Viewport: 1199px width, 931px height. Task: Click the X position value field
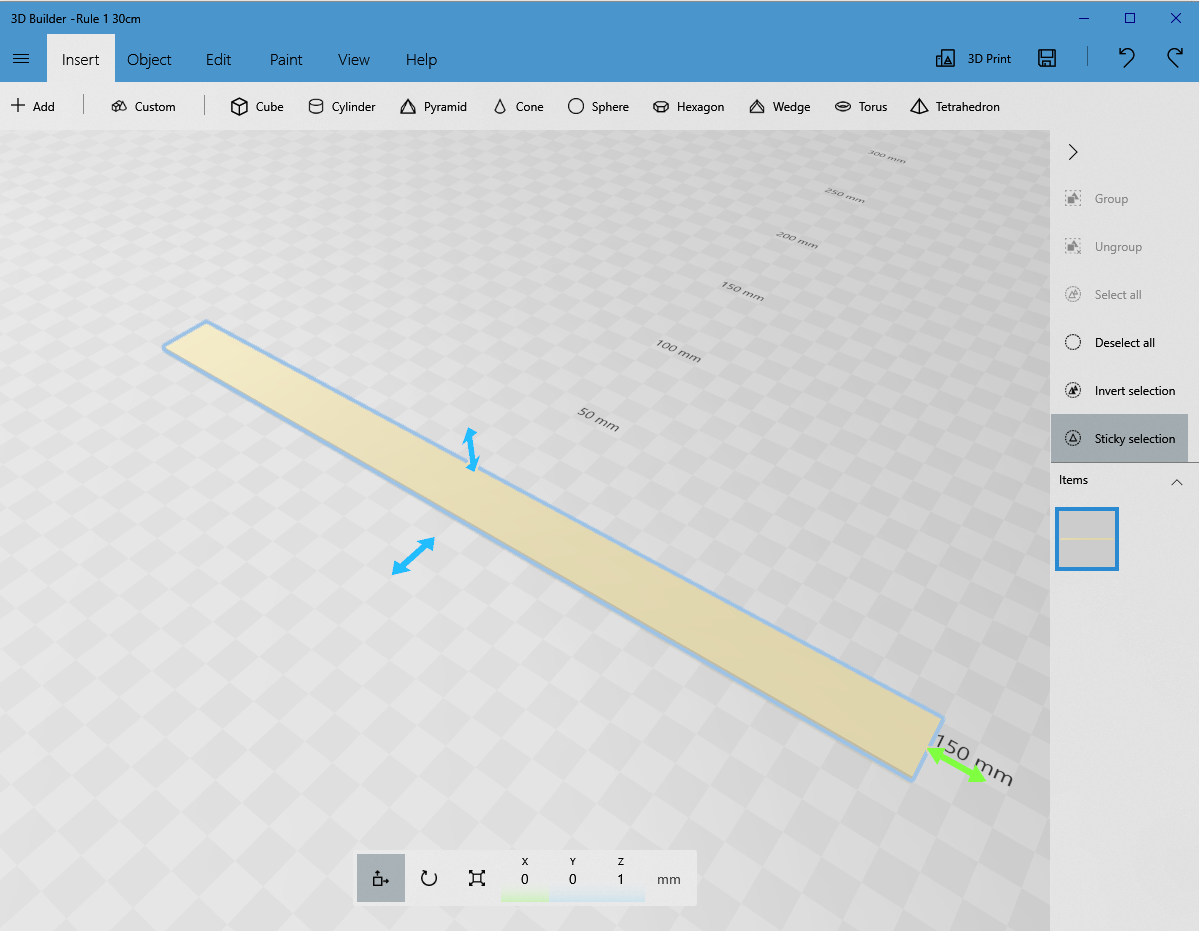coord(525,880)
